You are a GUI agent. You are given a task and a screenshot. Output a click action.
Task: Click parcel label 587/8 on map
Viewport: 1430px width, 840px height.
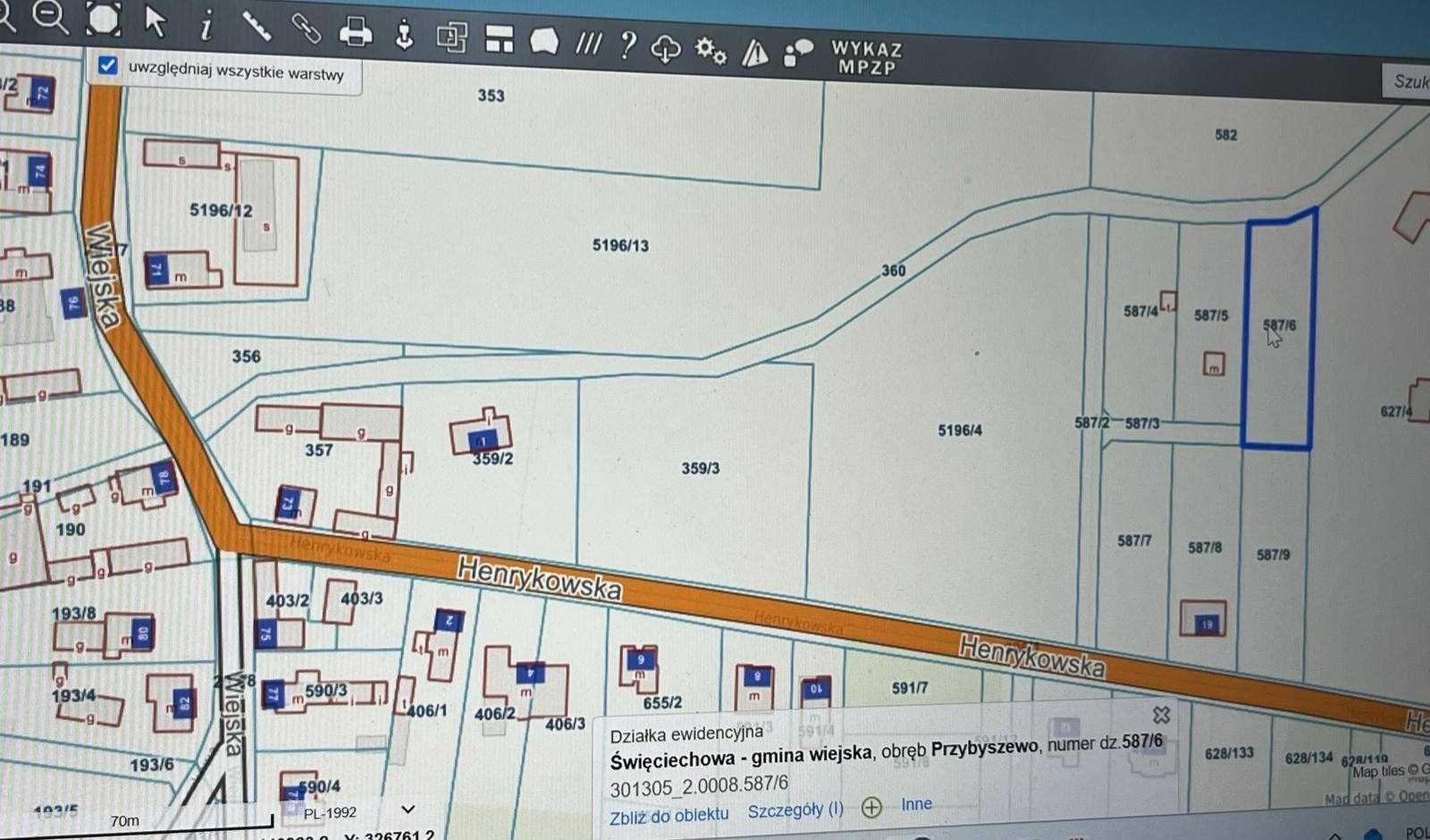(x=1205, y=547)
